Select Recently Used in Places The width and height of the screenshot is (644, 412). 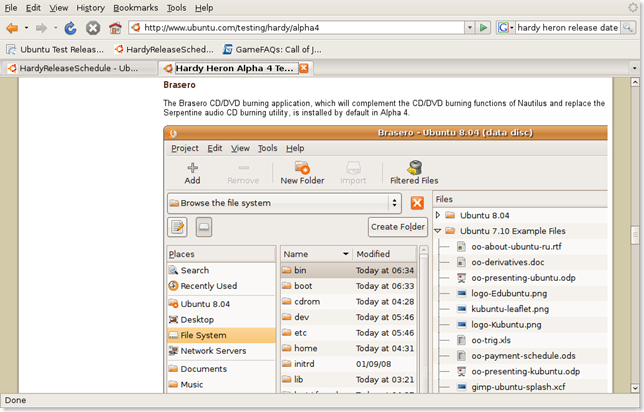[x=221, y=286]
